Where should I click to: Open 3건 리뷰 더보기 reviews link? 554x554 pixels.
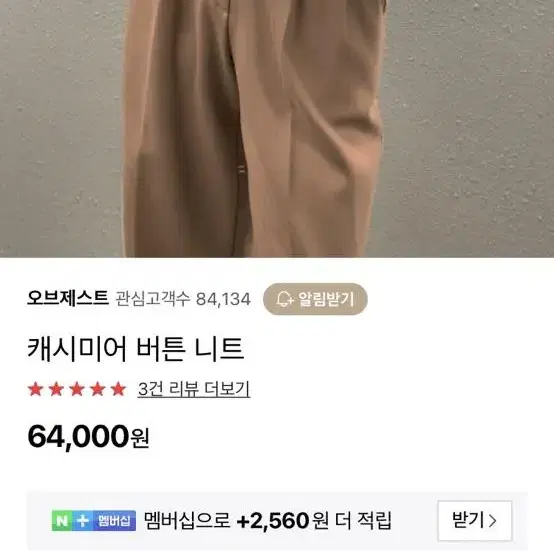[x=194, y=389]
